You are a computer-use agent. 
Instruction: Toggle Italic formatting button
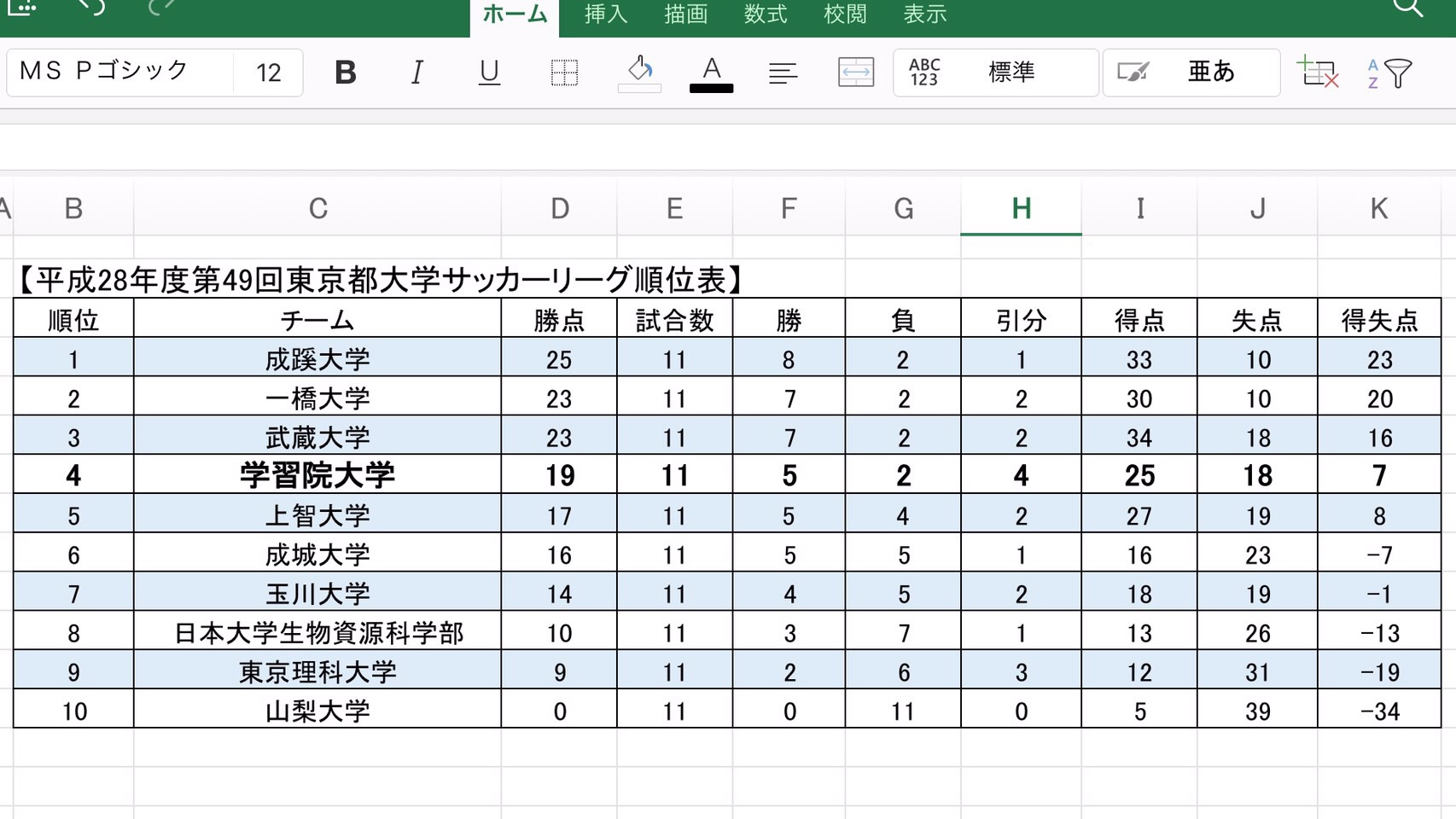click(x=417, y=73)
